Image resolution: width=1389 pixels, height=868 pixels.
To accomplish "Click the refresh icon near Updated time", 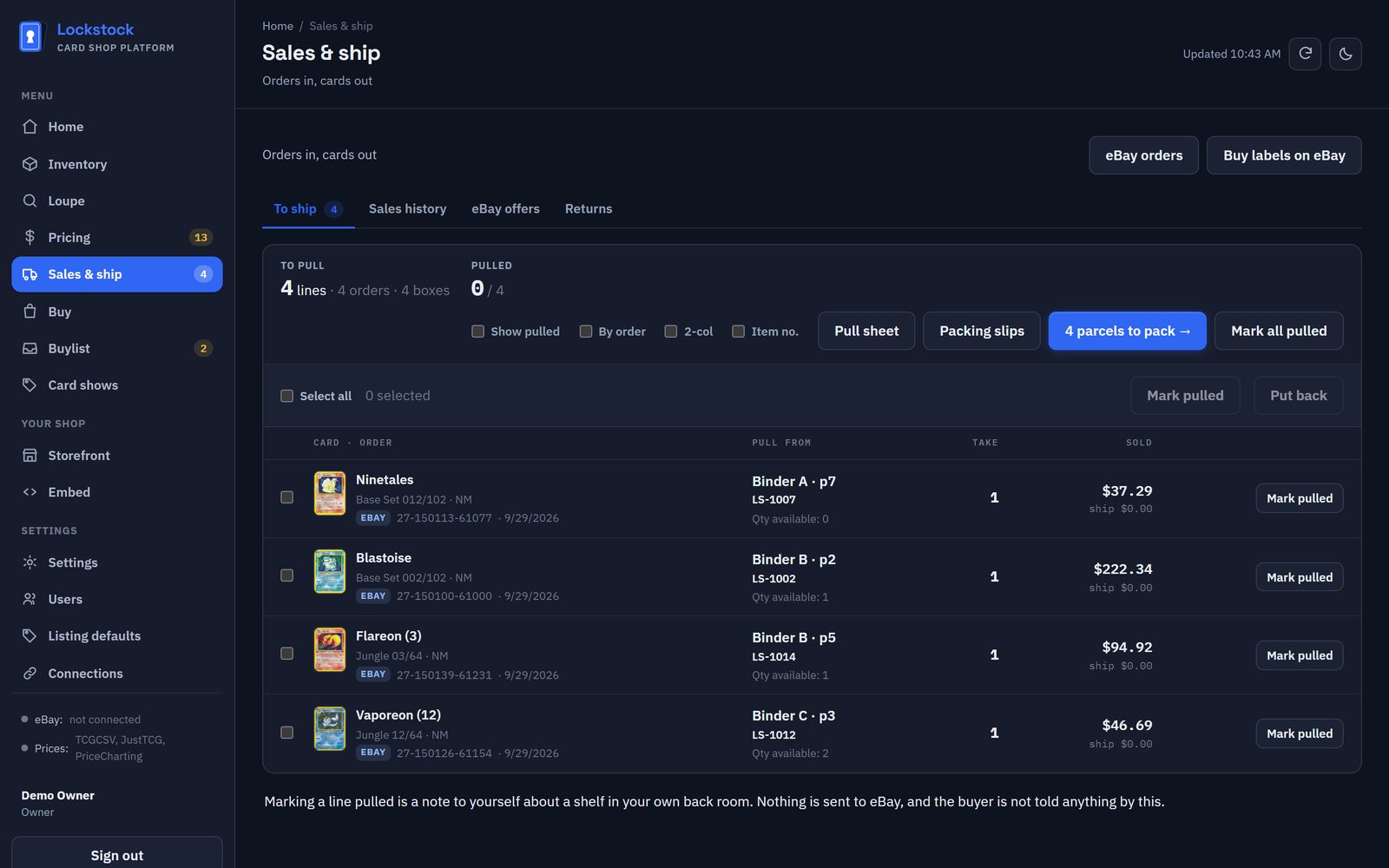I will click(x=1305, y=54).
